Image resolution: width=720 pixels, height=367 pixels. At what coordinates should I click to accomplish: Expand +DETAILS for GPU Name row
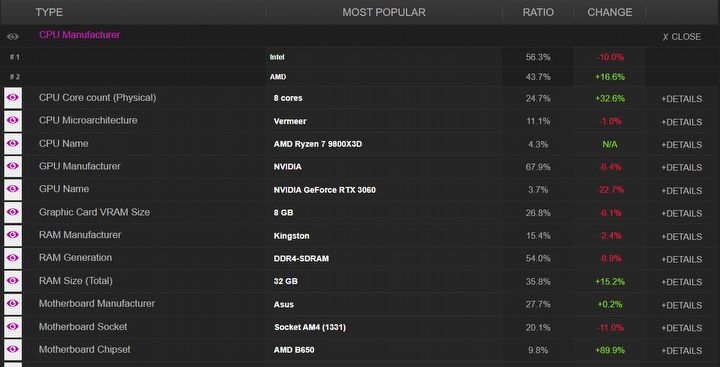(x=681, y=191)
